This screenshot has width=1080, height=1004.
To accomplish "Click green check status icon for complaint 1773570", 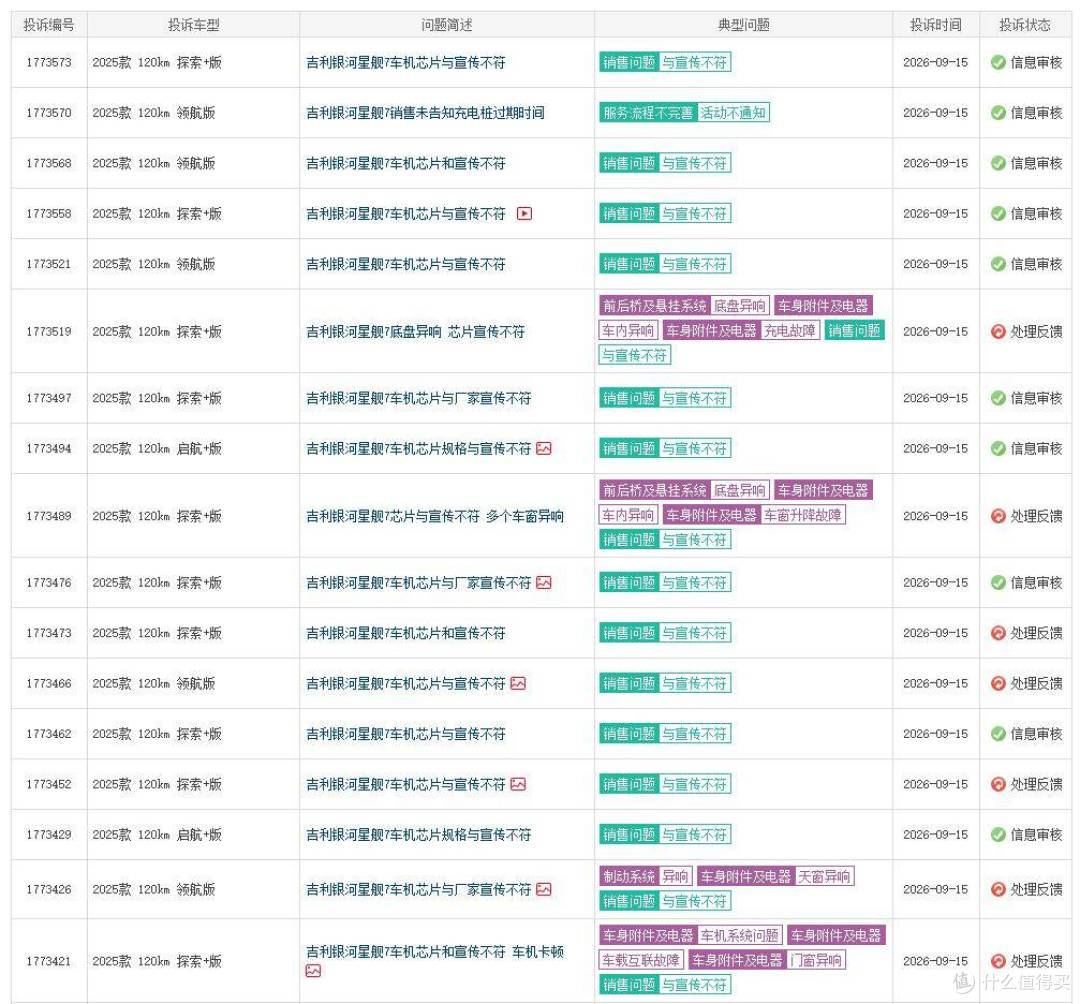I will (x=998, y=112).
